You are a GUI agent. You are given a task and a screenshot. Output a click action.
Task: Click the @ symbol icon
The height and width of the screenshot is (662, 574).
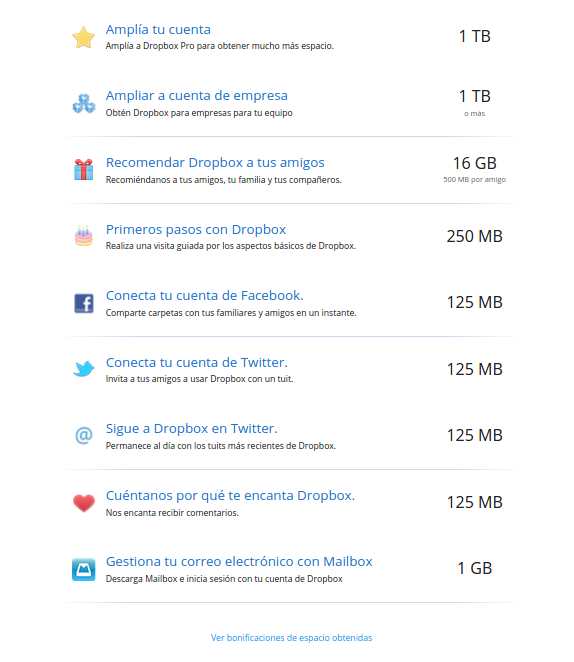pyautogui.click(x=84, y=435)
